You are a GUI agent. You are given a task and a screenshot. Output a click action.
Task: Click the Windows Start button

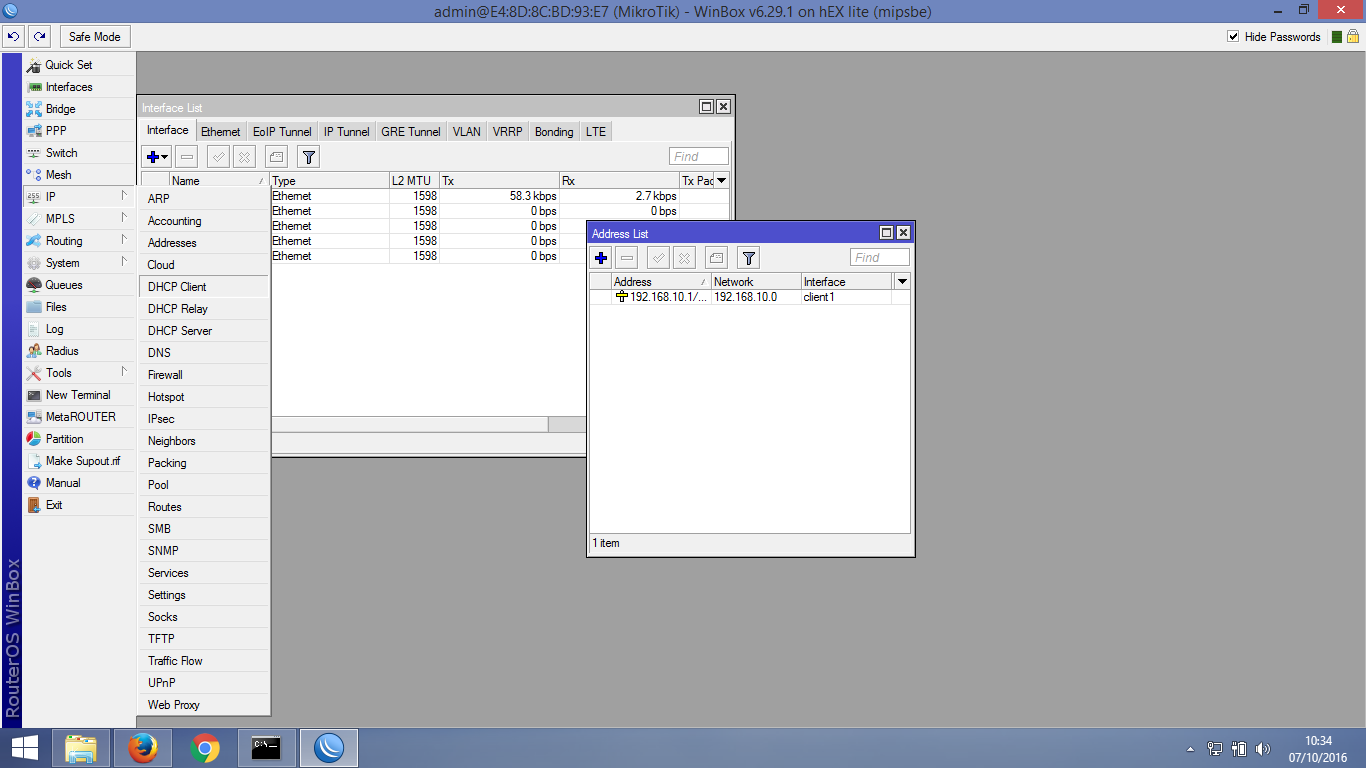coord(24,748)
